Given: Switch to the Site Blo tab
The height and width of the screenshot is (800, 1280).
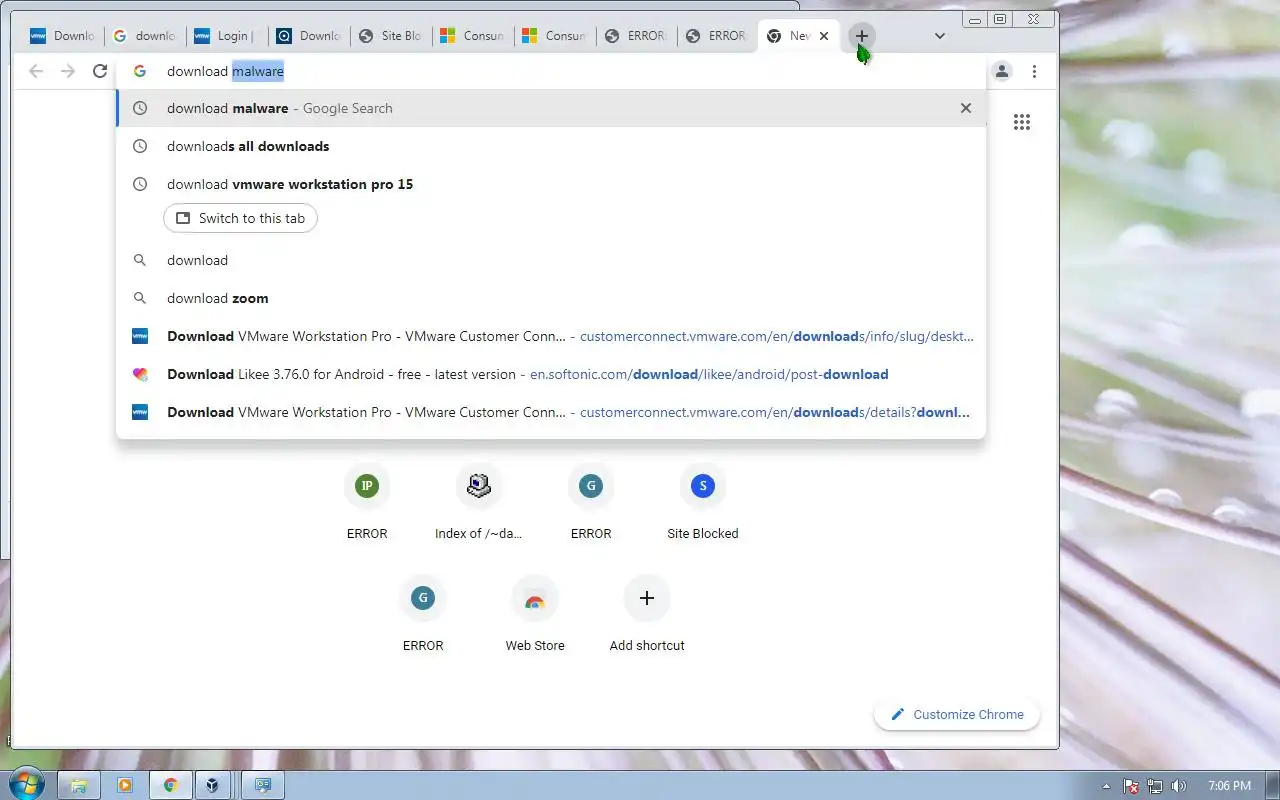Looking at the screenshot, I should click(390, 36).
